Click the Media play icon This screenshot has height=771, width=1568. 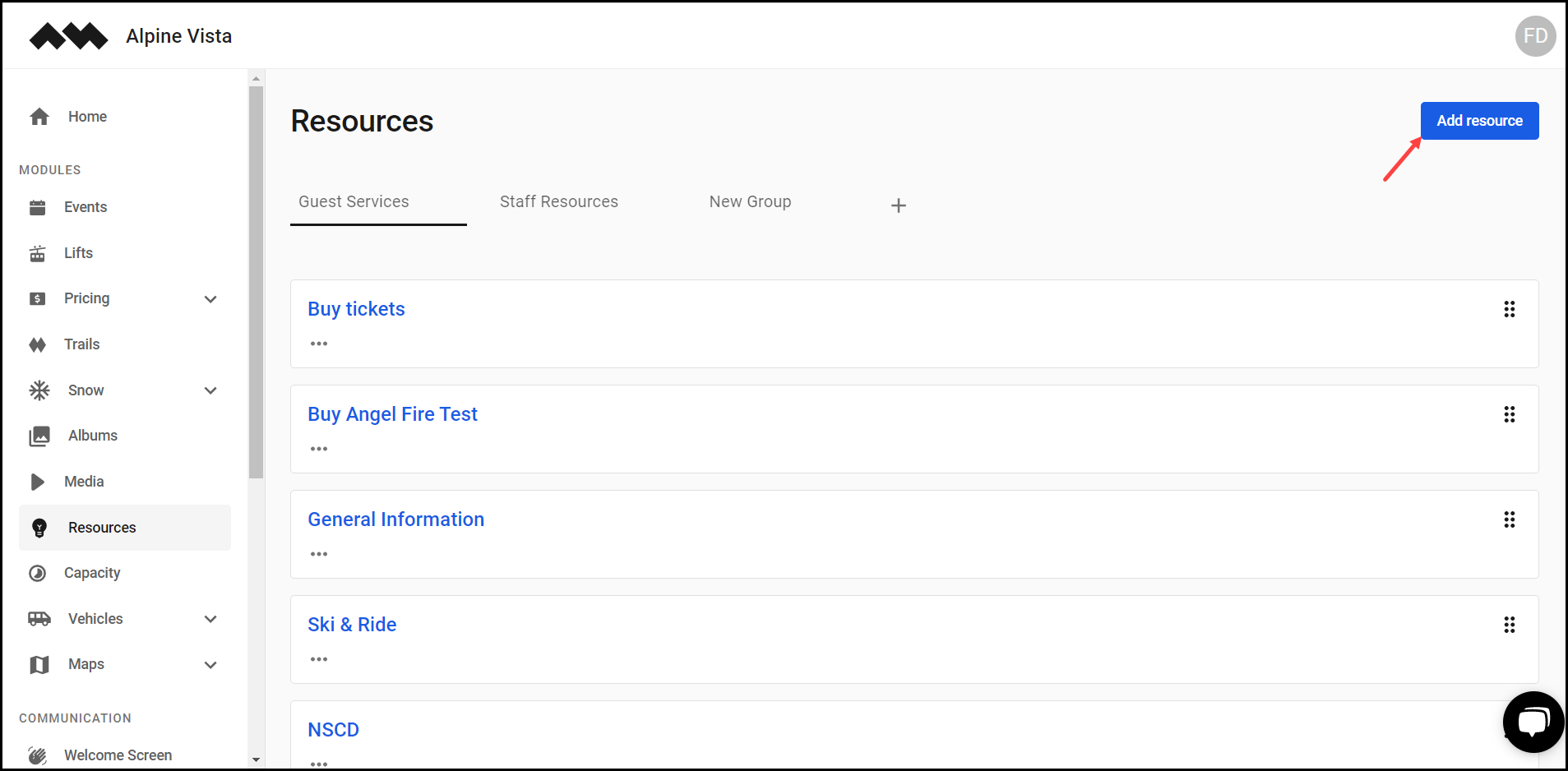click(x=38, y=482)
